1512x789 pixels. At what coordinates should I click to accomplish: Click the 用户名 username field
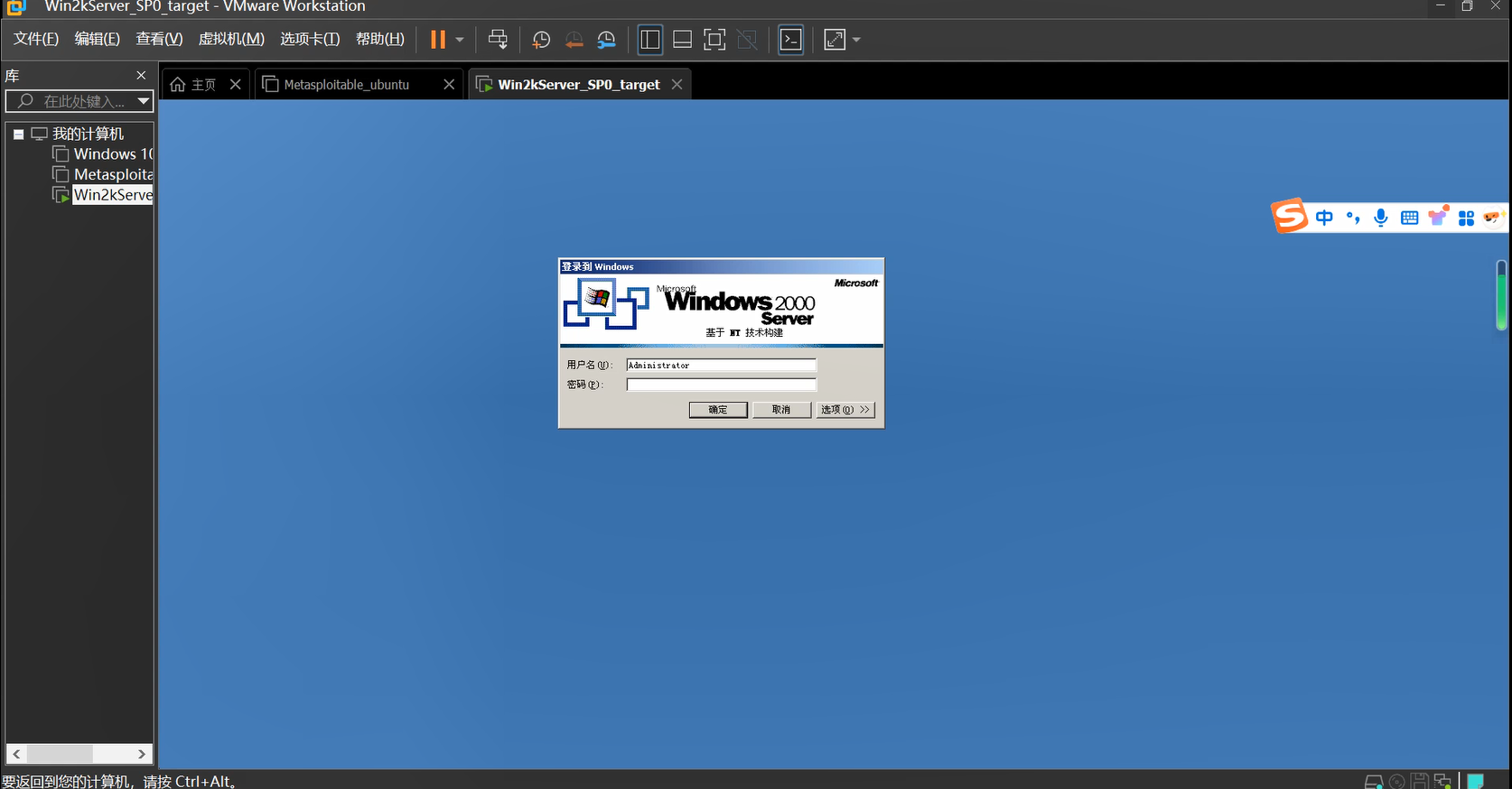tap(721, 365)
